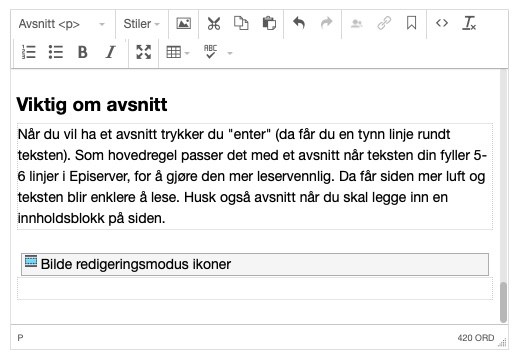Open the table insert dropdown

pyautogui.click(x=178, y=52)
